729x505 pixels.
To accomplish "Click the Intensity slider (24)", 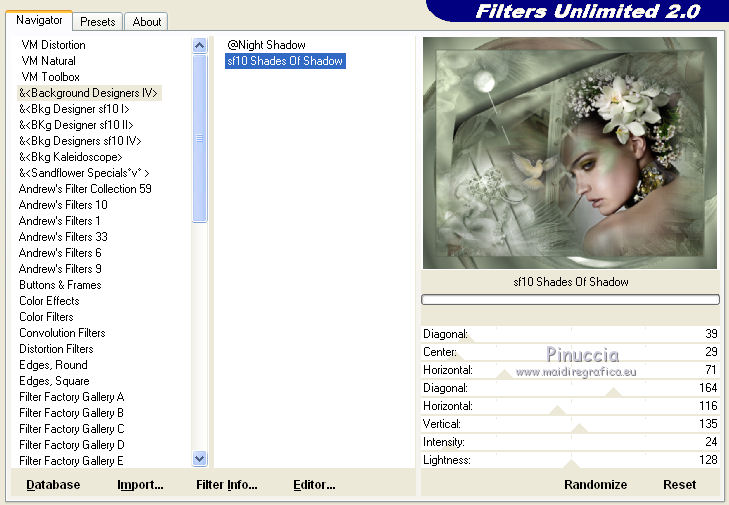I will coord(570,442).
